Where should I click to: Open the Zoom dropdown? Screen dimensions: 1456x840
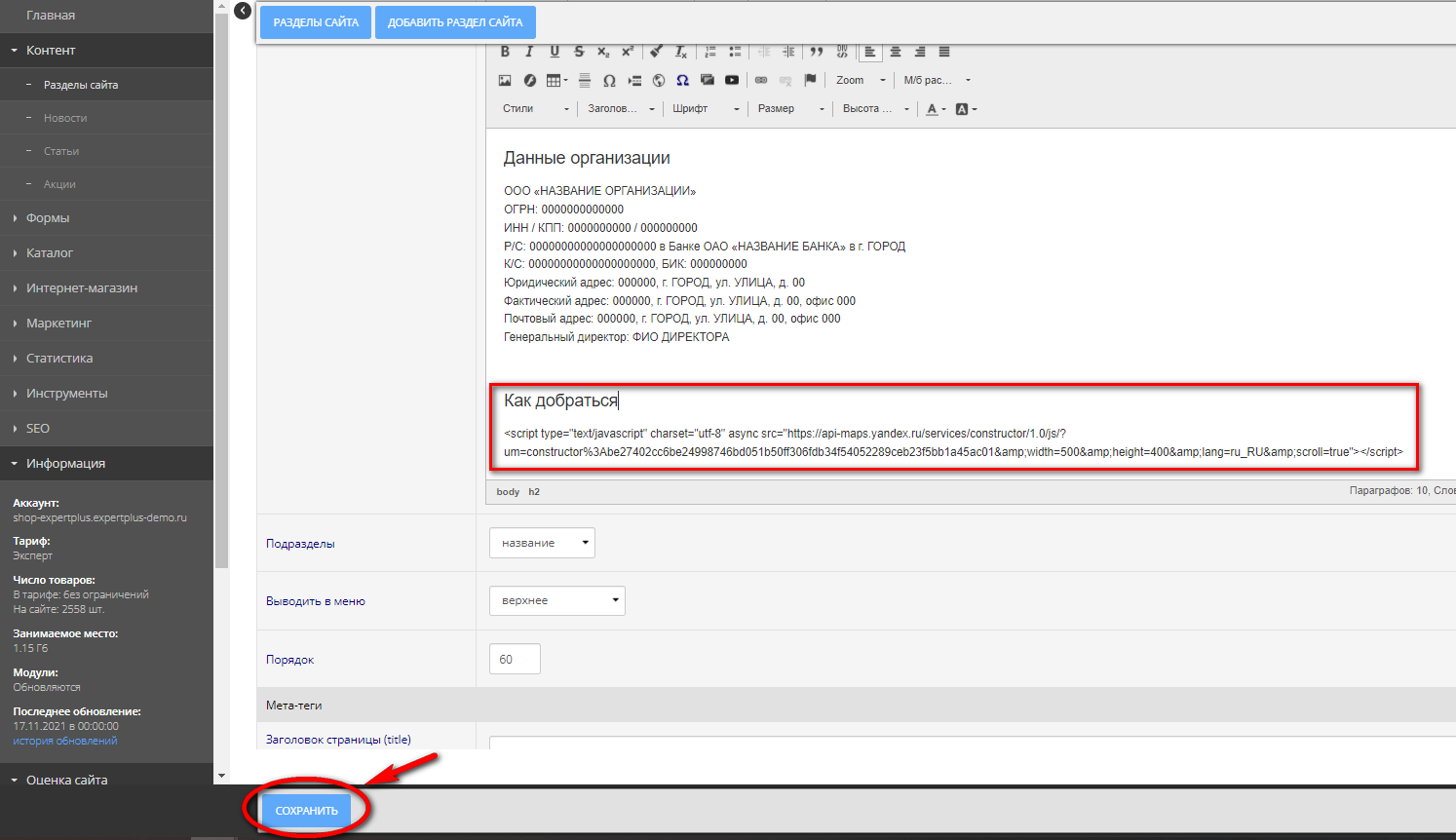[861, 80]
